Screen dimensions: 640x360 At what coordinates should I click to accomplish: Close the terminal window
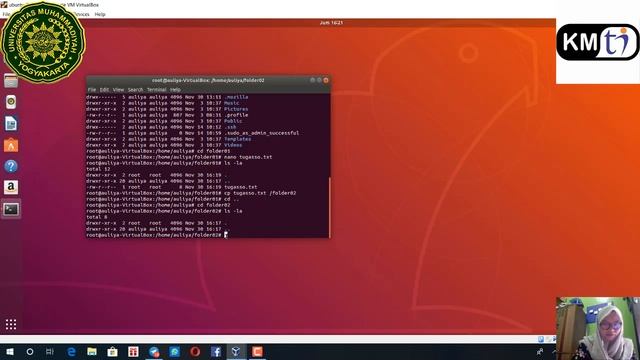point(326,80)
